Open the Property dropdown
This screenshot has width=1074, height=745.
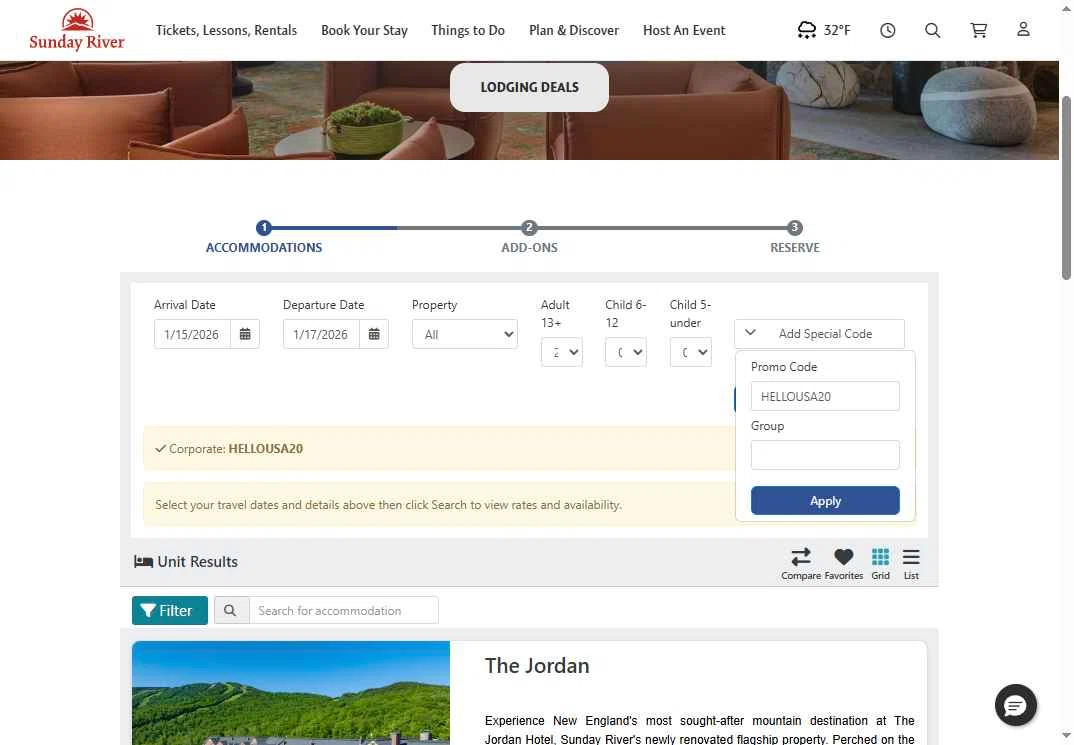click(465, 334)
